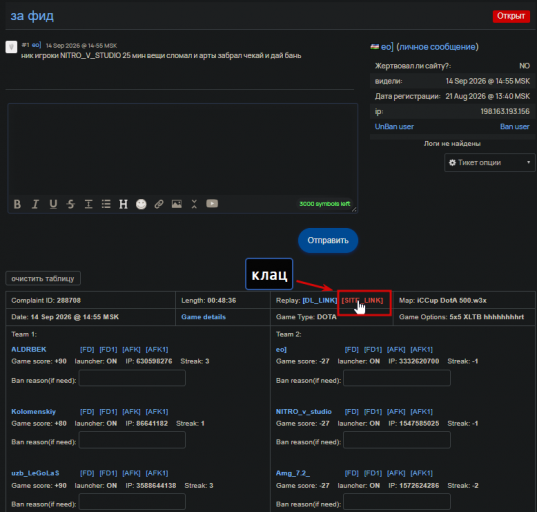
Task: Click FD tag for NITRO_v_studio
Action: point(352,411)
